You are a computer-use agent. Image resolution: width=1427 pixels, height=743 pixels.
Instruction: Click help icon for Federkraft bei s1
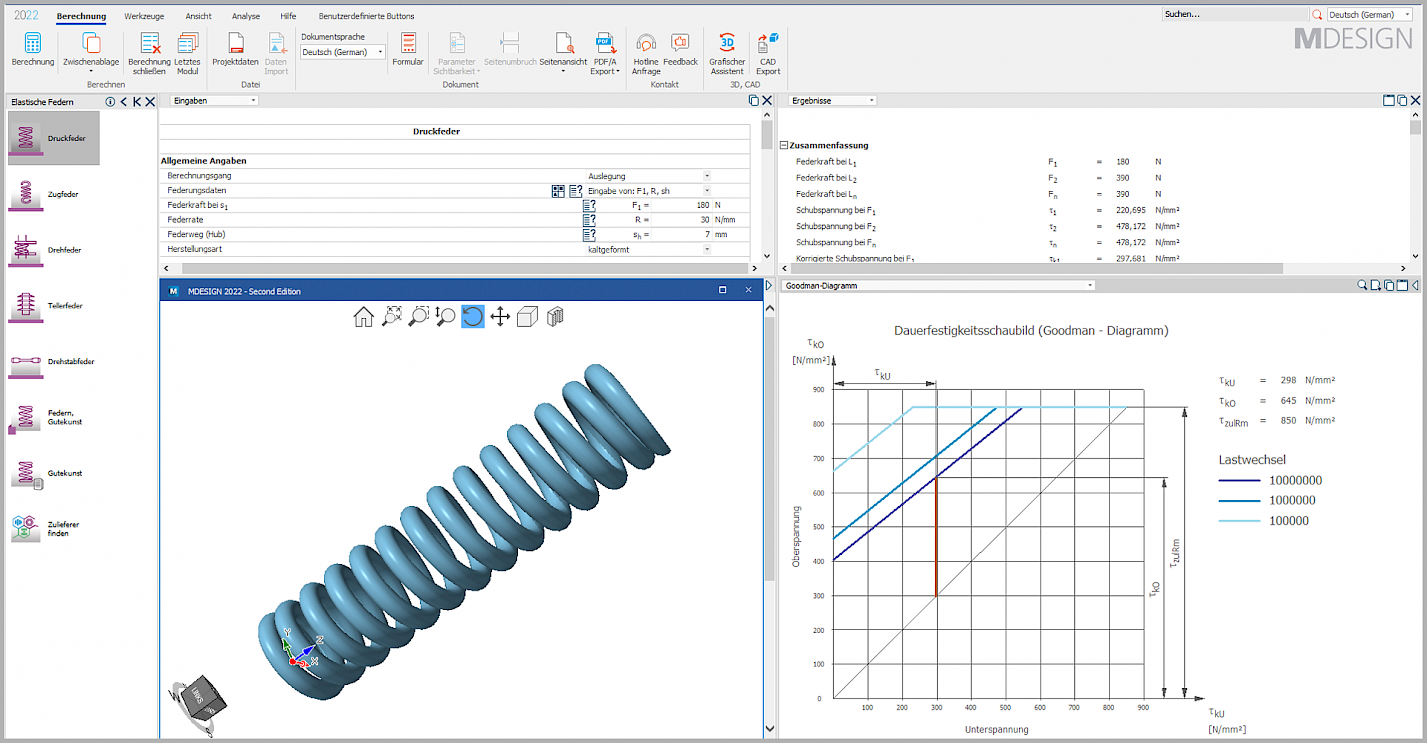click(x=589, y=205)
